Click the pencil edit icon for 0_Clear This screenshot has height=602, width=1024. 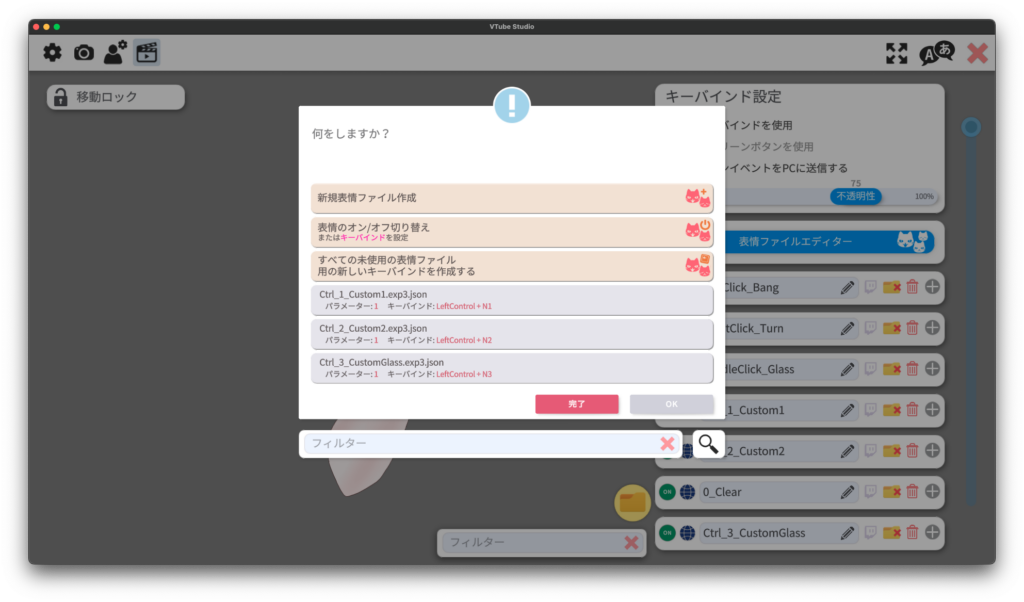point(848,492)
